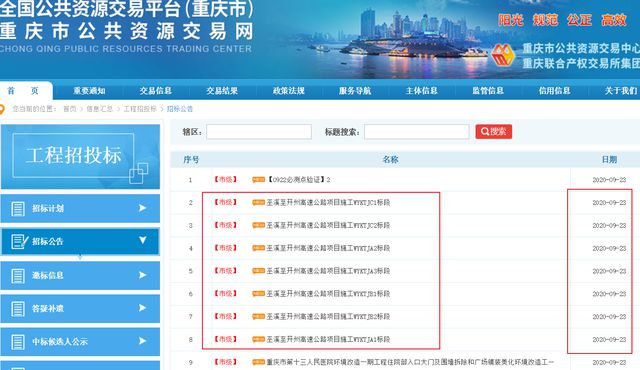
Task: Open the 交易结果 navigation menu
Action: tap(222, 91)
